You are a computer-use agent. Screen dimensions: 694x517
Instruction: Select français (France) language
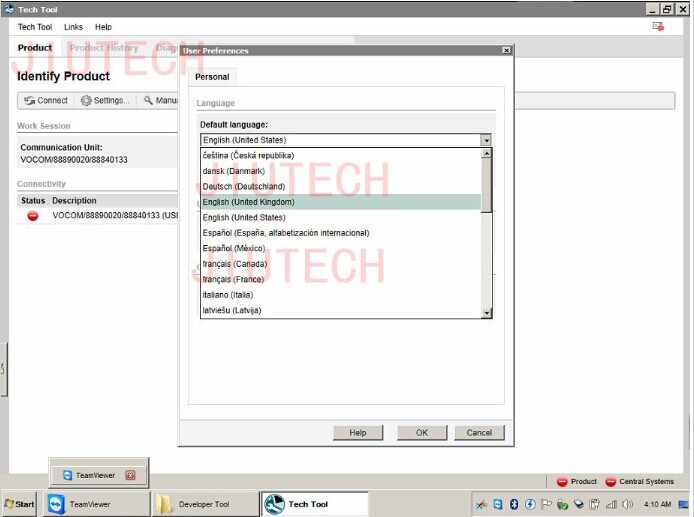pos(340,279)
